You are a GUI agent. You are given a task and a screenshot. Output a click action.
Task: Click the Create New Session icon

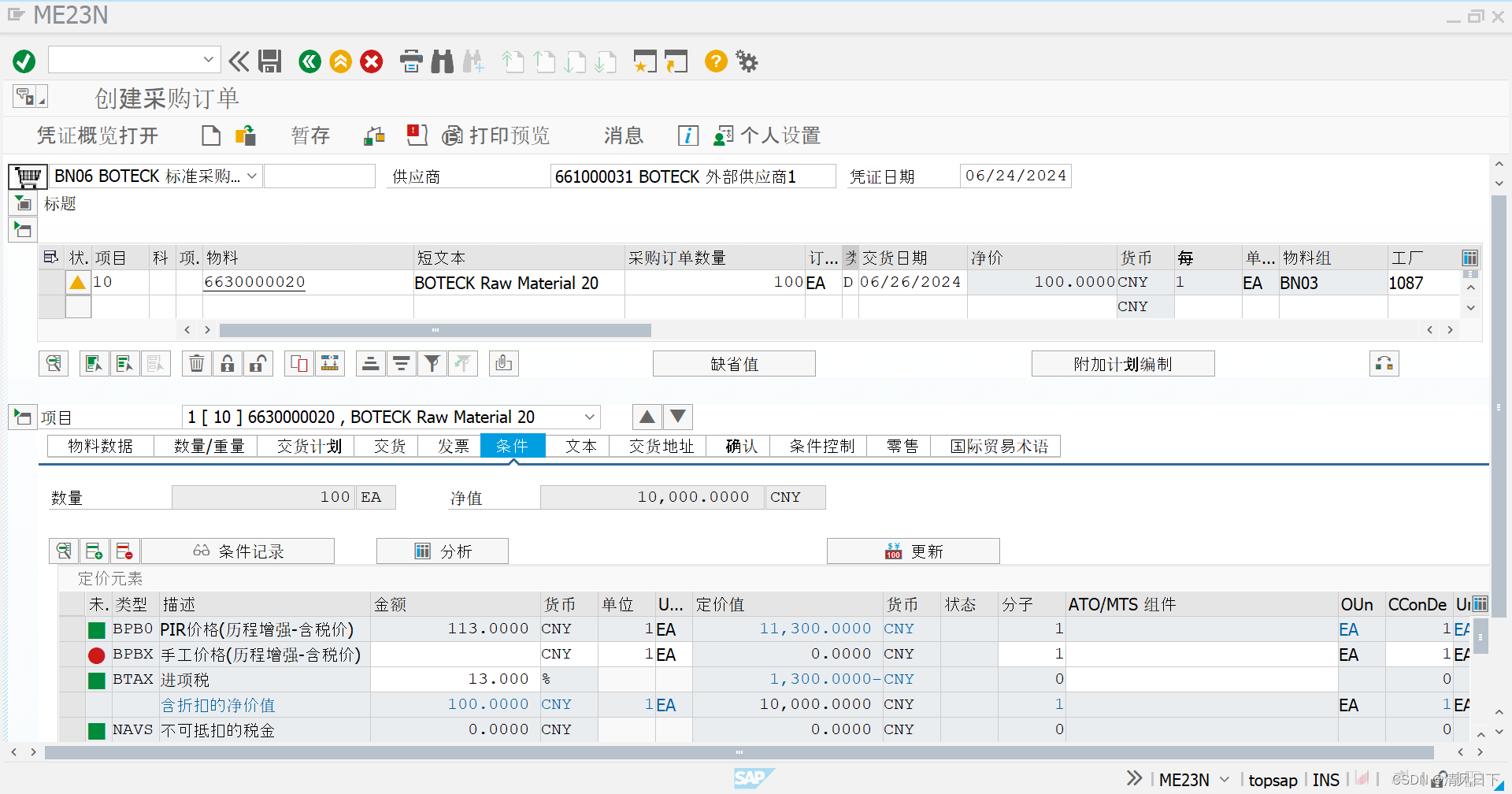[645, 61]
